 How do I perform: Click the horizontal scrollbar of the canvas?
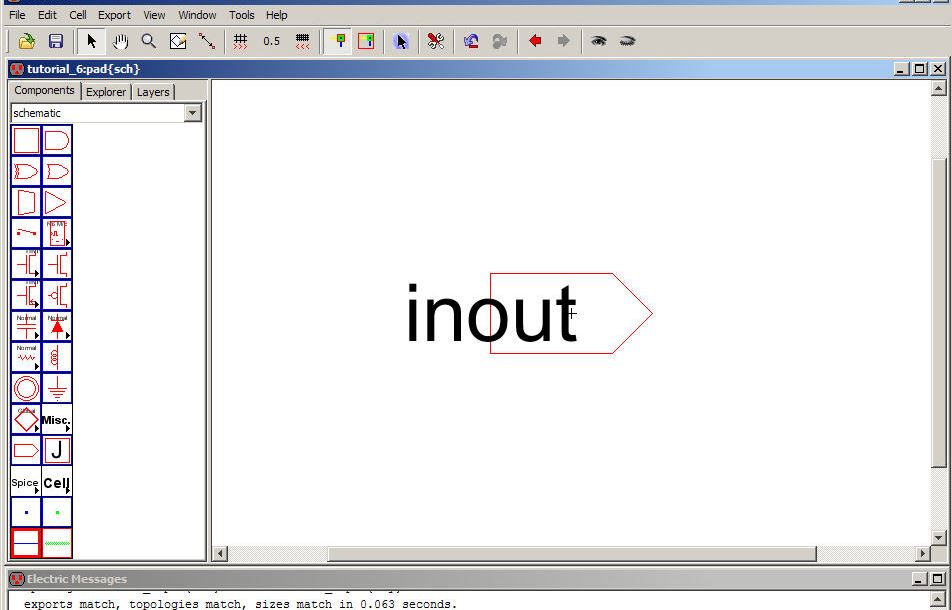[x=571, y=554]
